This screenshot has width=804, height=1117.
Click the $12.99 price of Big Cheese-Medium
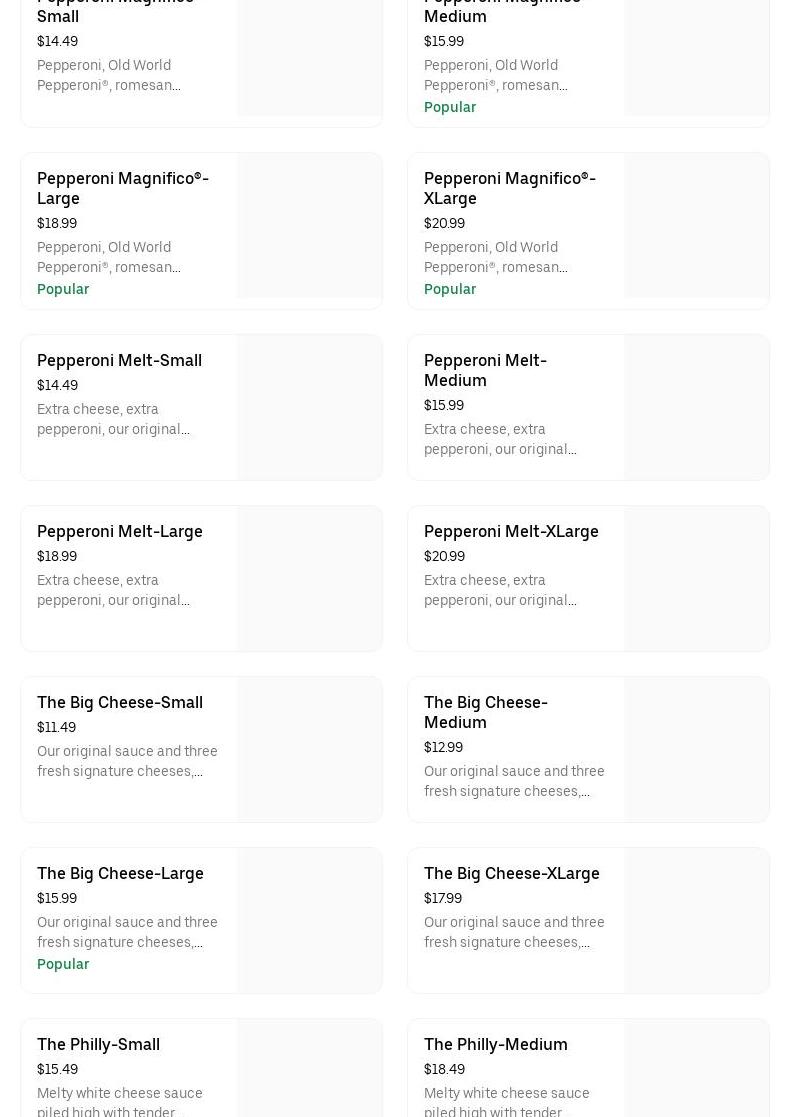pyautogui.click(x=443, y=747)
